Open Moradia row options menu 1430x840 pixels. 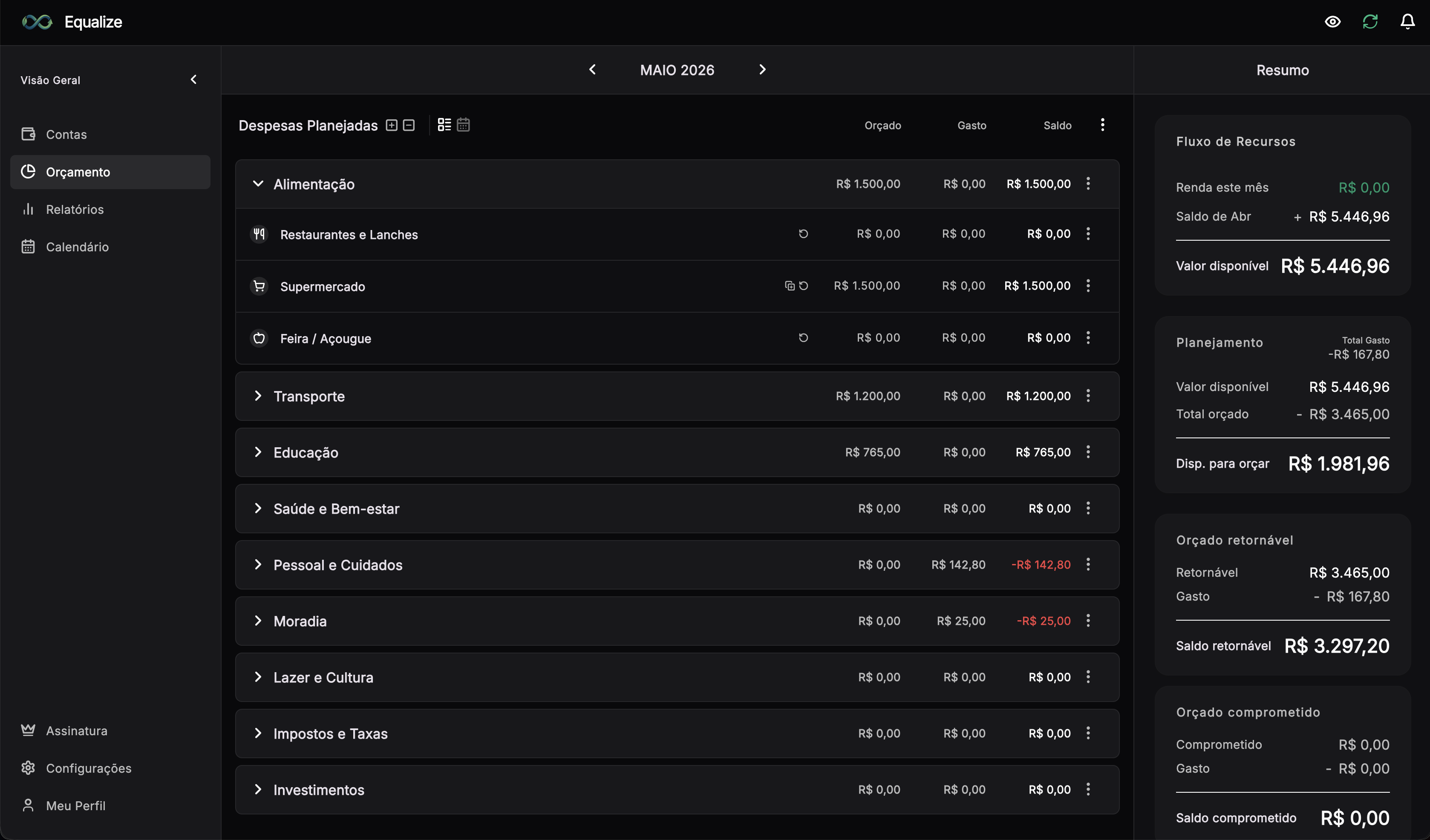click(1088, 620)
